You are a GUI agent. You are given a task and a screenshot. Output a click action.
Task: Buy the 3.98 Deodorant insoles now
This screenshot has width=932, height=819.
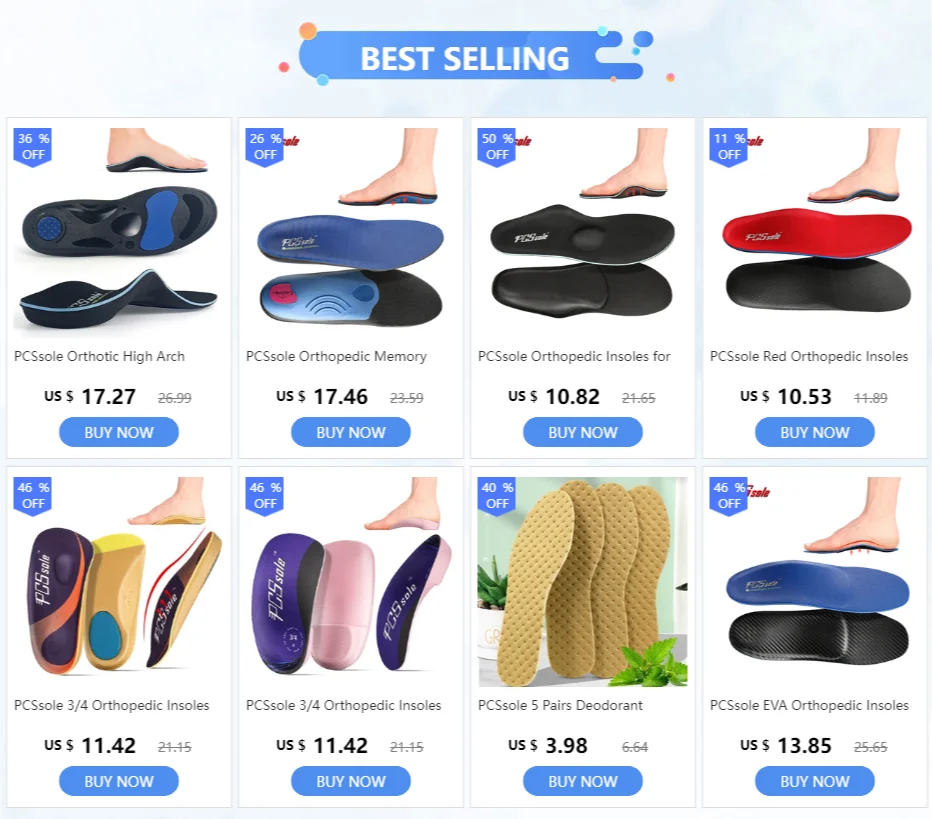pos(582,781)
